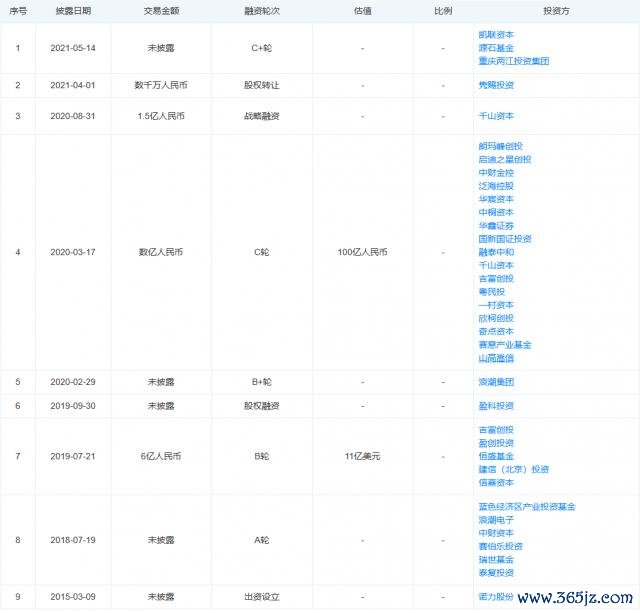Open the 朗玛峰创投 investor link
The height and width of the screenshot is (613, 640).
pos(500,146)
